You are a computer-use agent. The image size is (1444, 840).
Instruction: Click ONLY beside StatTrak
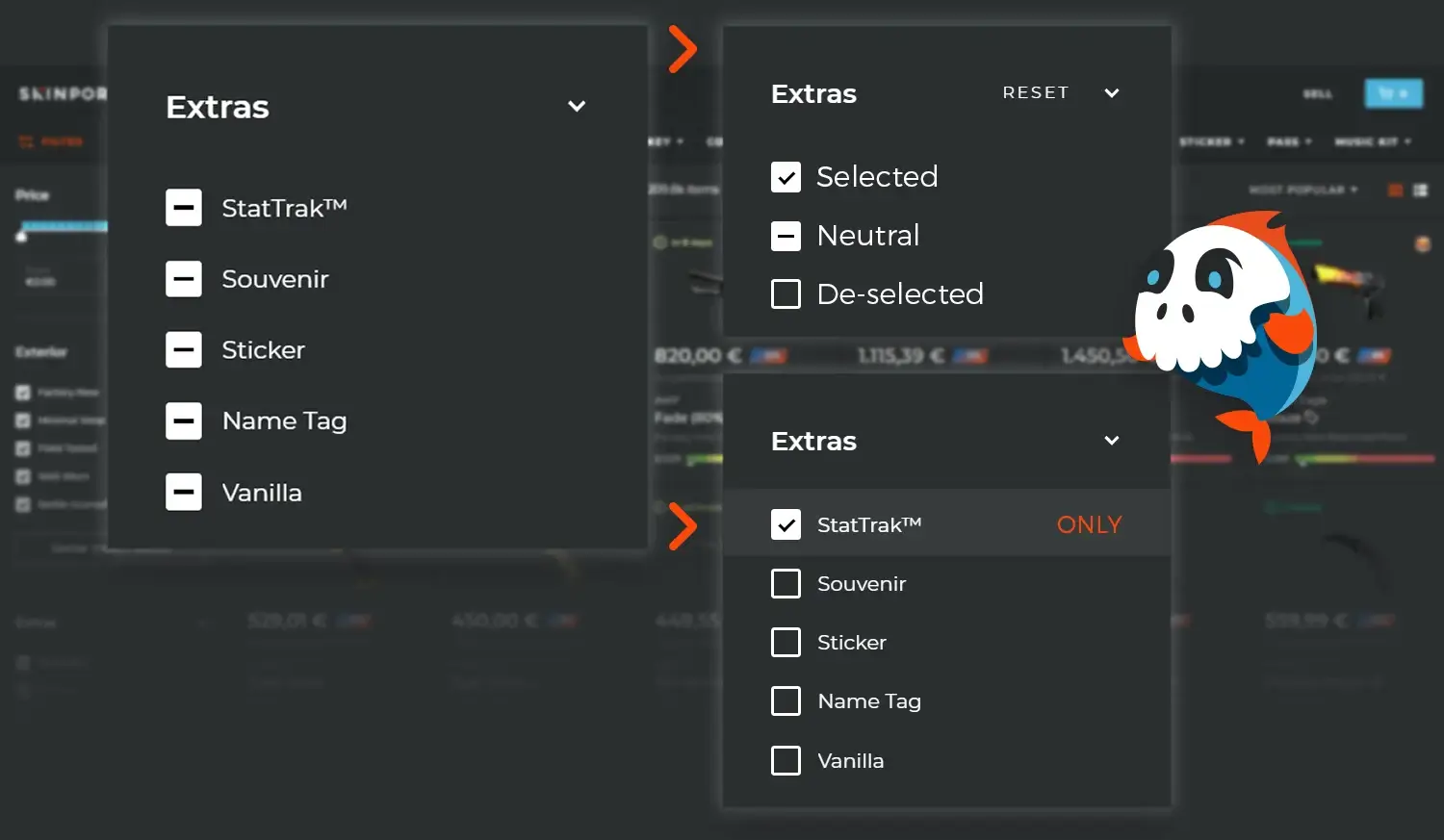point(1089,524)
